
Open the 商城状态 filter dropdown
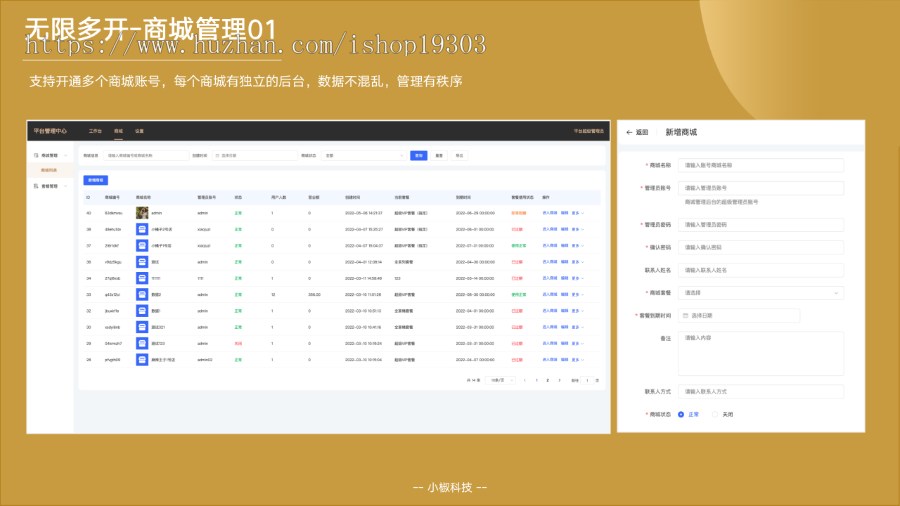point(364,155)
